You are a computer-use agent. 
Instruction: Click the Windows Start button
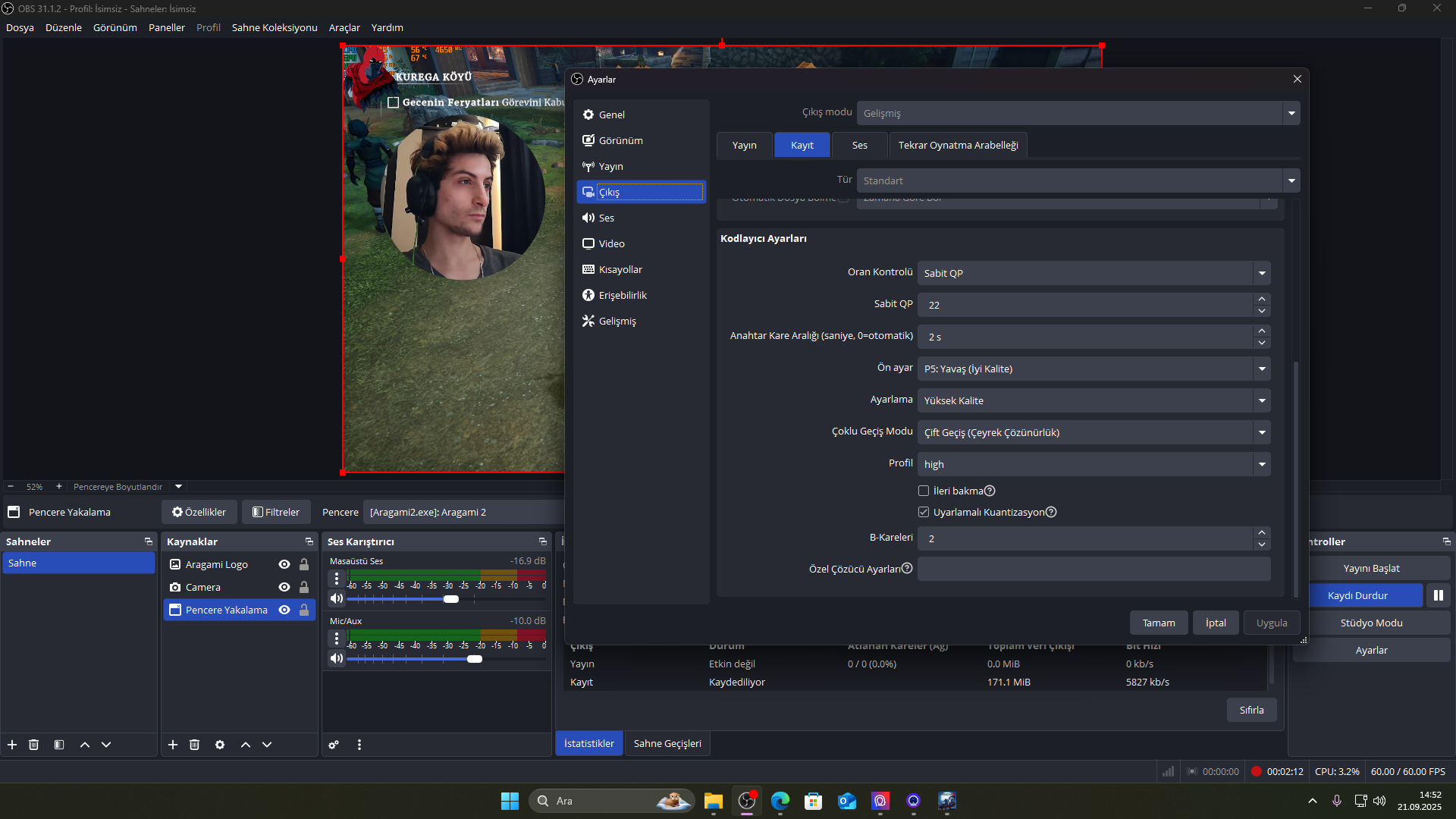pyautogui.click(x=510, y=801)
